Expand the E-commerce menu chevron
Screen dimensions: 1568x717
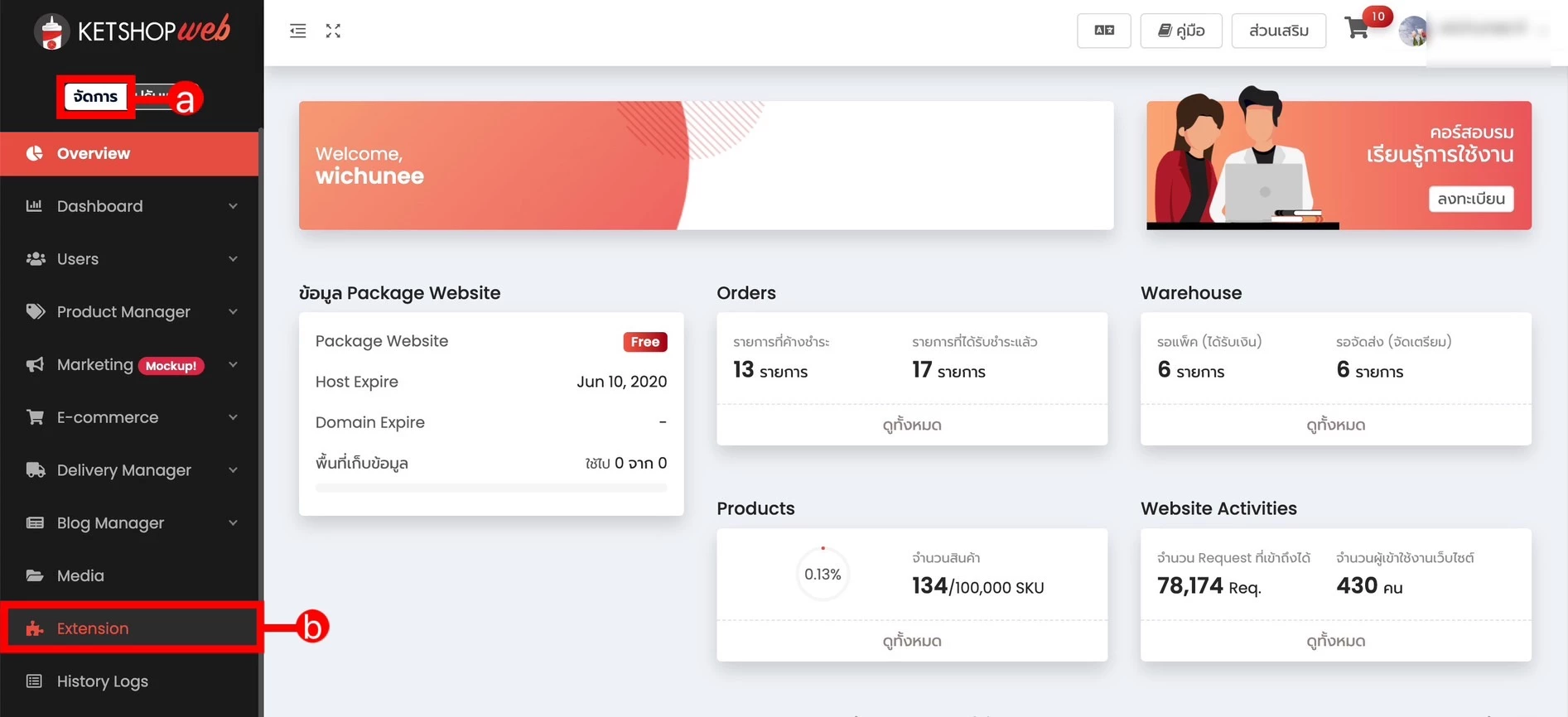pos(233,417)
